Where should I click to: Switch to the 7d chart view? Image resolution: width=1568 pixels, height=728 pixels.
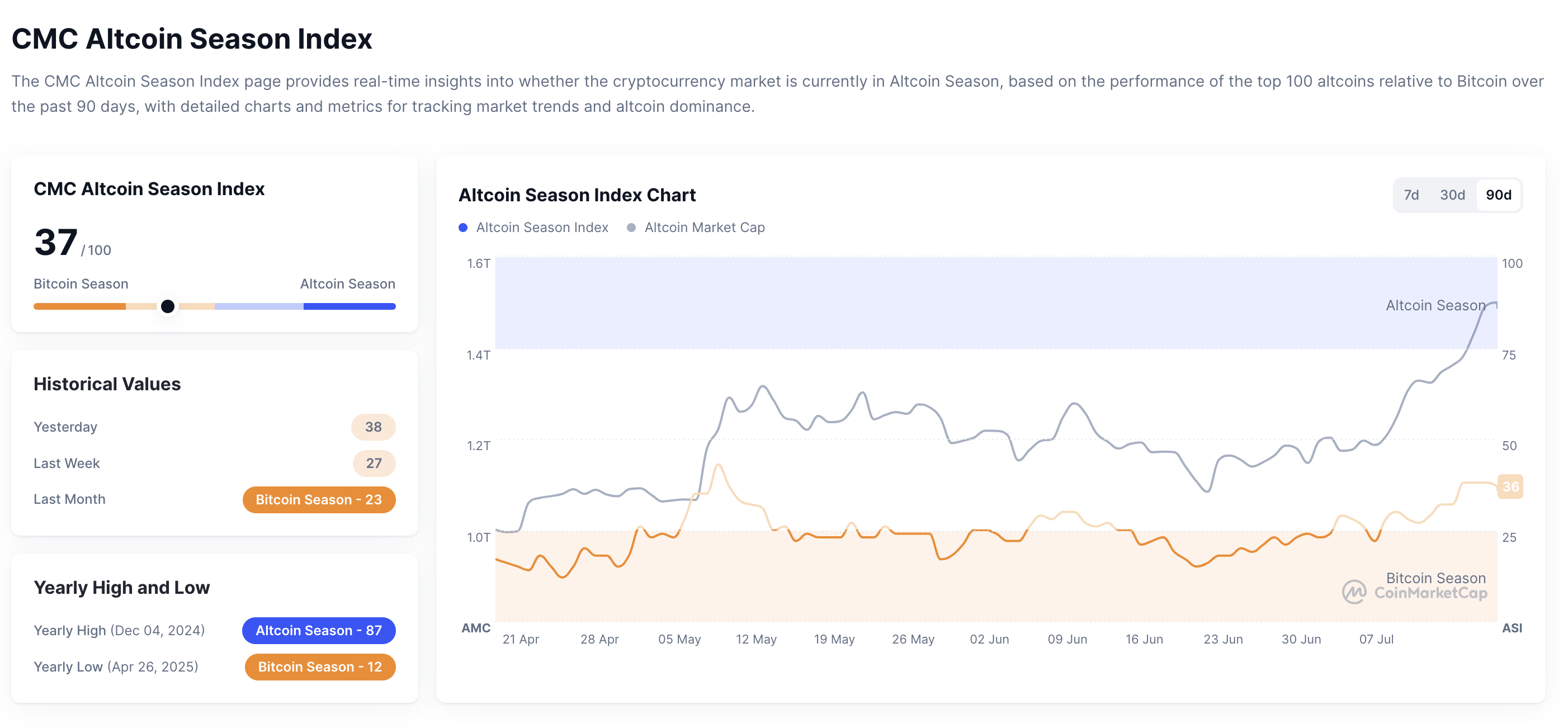pos(1413,195)
